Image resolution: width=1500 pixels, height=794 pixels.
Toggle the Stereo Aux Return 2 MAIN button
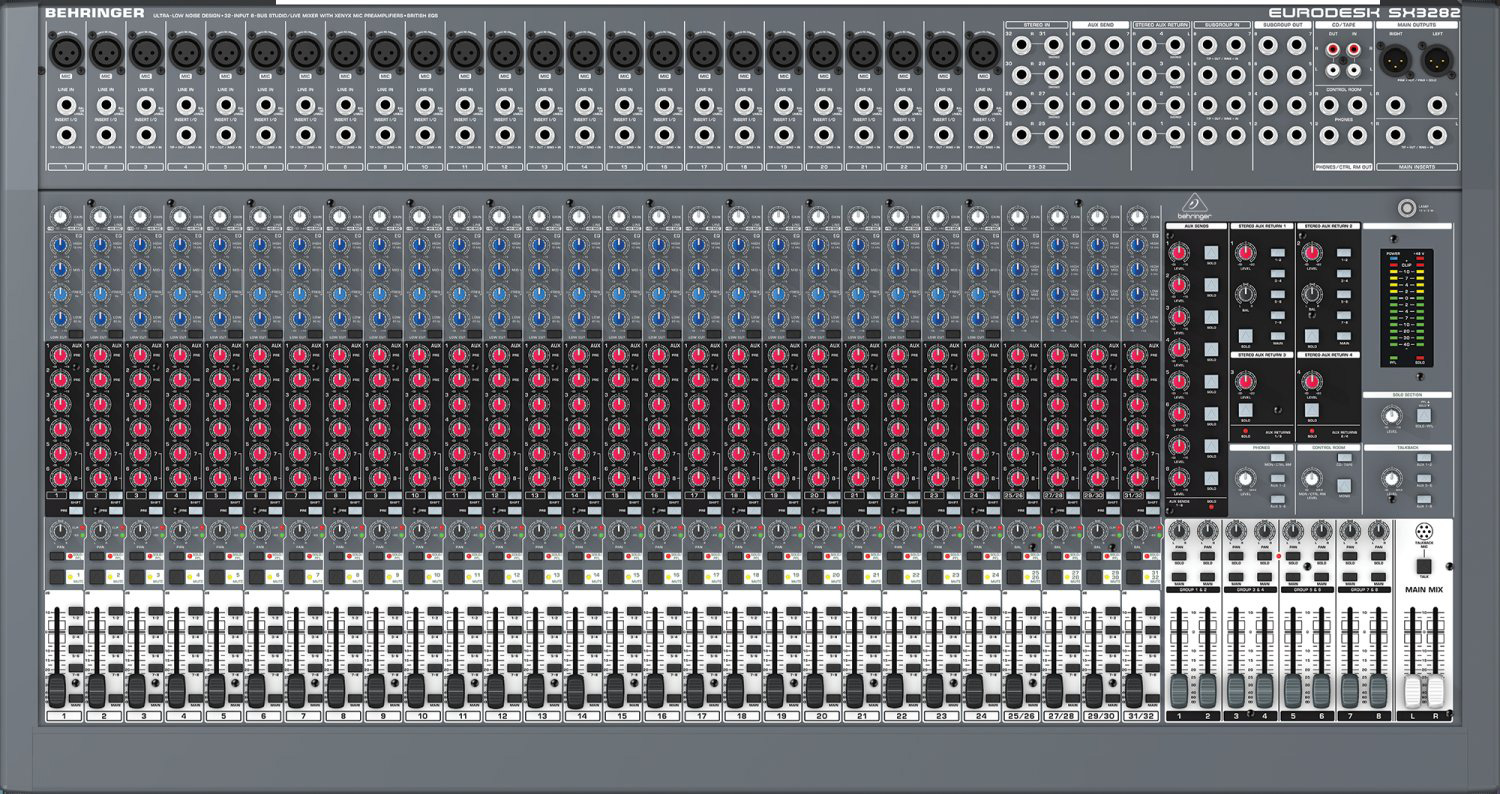1343,336
